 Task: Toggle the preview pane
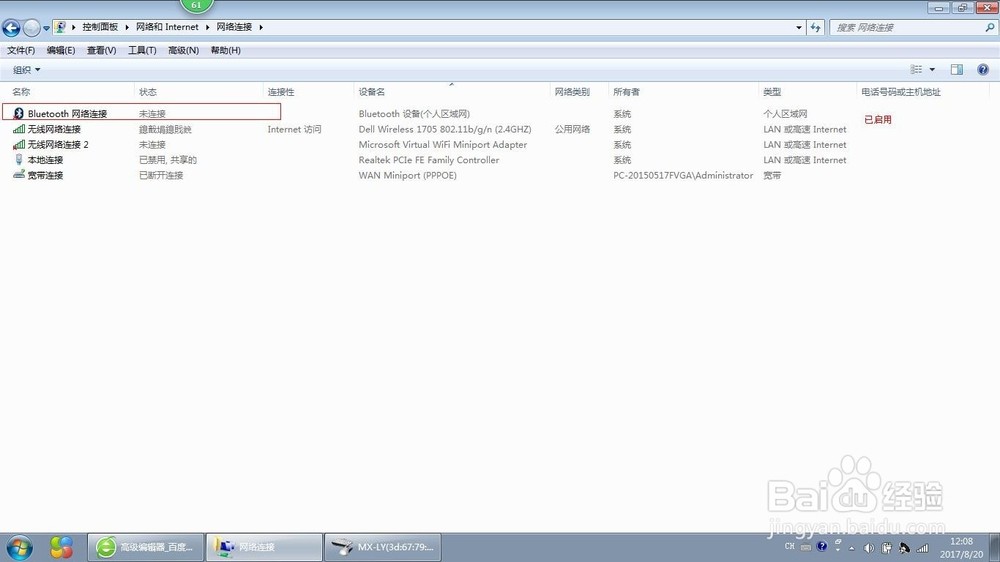[957, 69]
